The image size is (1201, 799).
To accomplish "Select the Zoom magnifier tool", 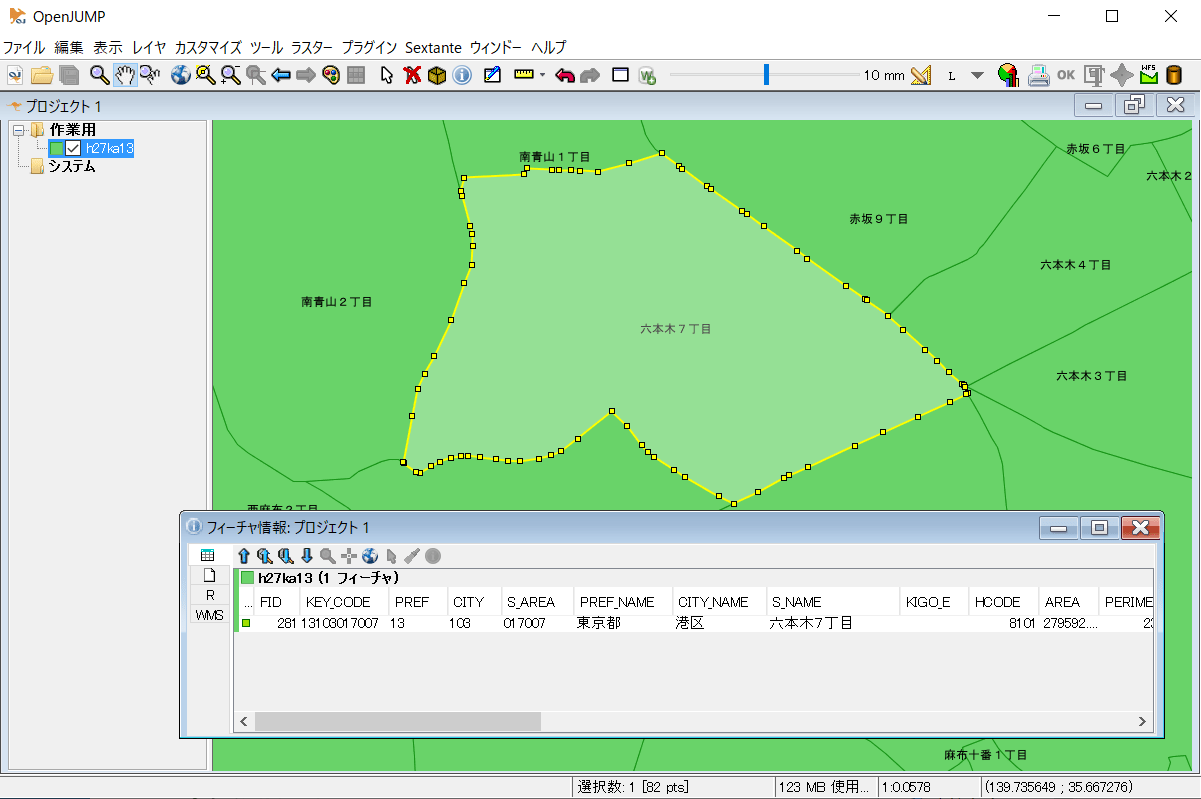I will click(x=99, y=75).
